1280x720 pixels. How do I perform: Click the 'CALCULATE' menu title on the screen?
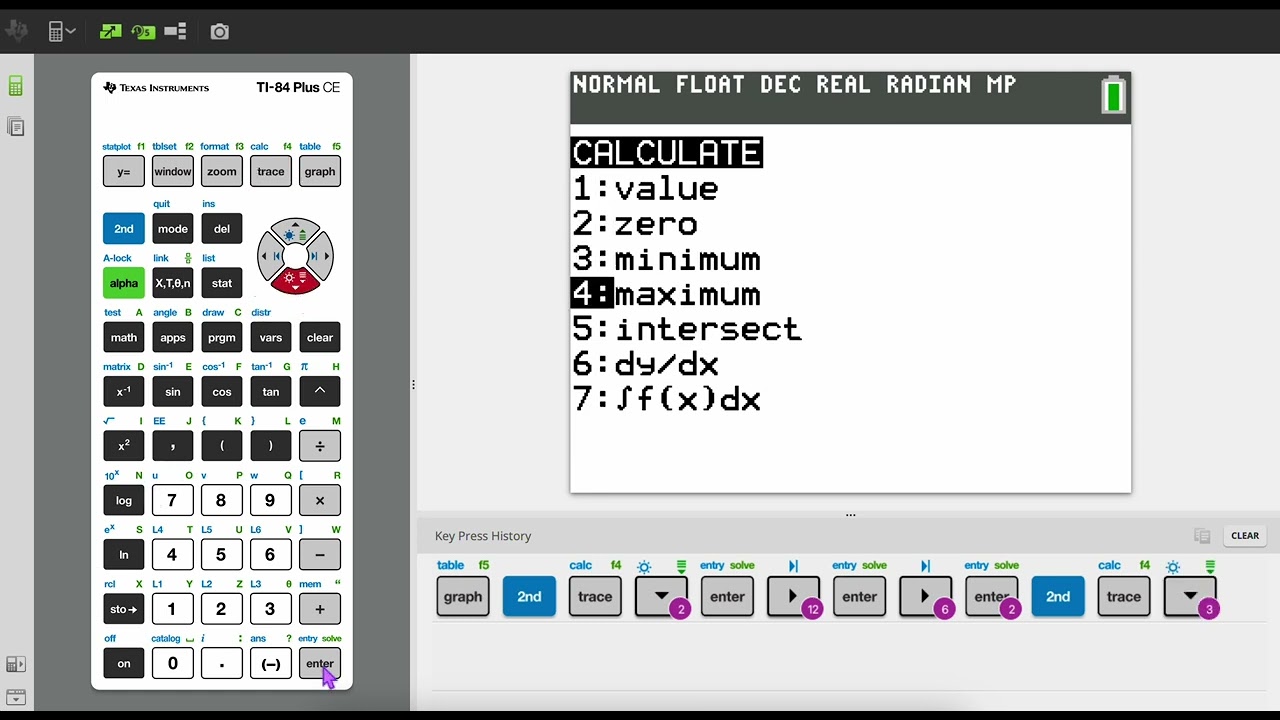[667, 153]
